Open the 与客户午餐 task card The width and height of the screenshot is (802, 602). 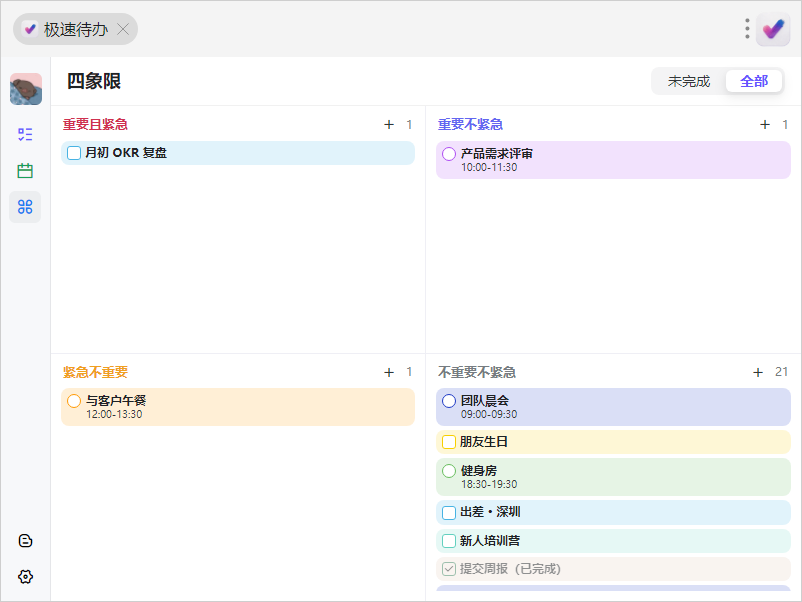(238, 407)
